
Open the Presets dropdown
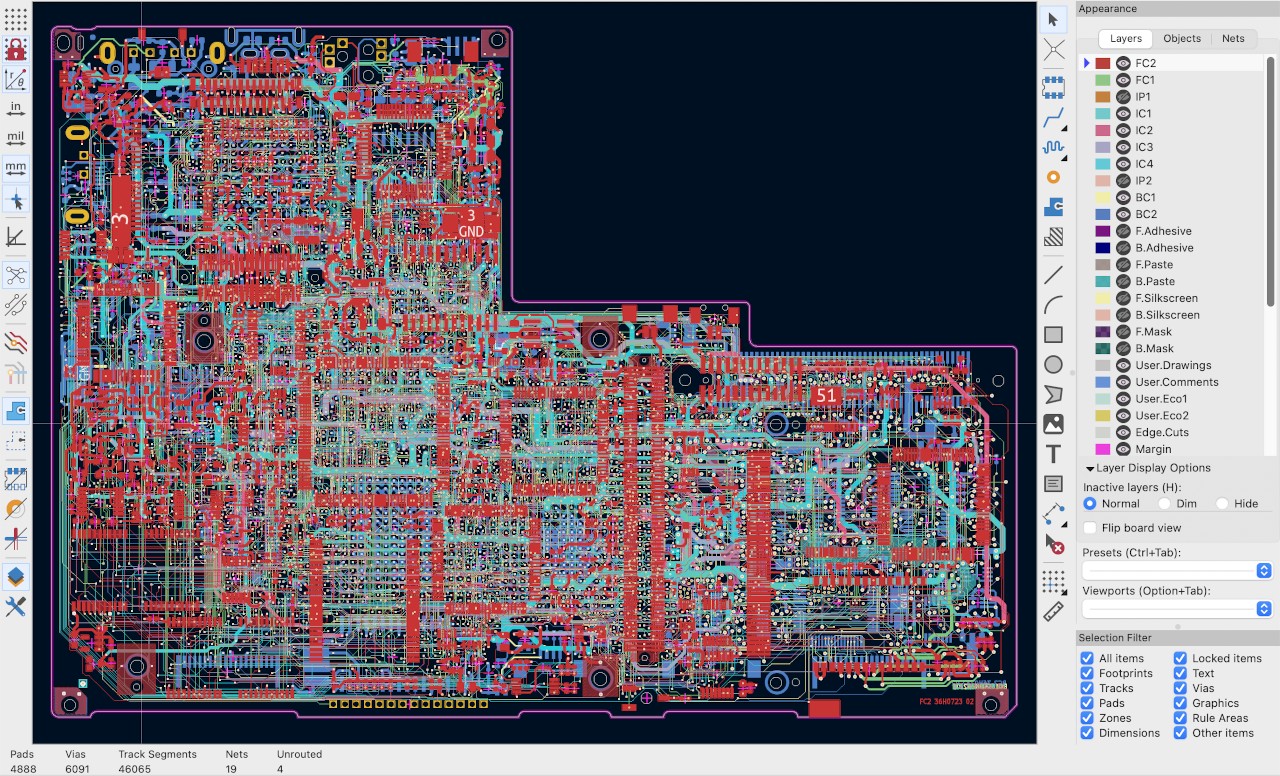pyautogui.click(x=1176, y=570)
